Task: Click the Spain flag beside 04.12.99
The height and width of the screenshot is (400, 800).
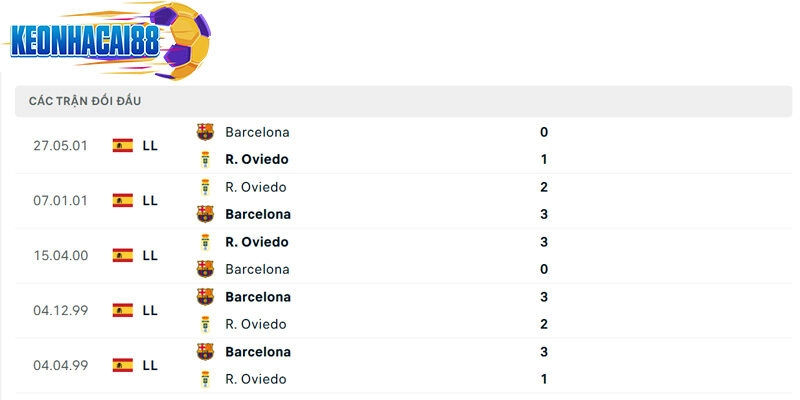Action: (123, 310)
